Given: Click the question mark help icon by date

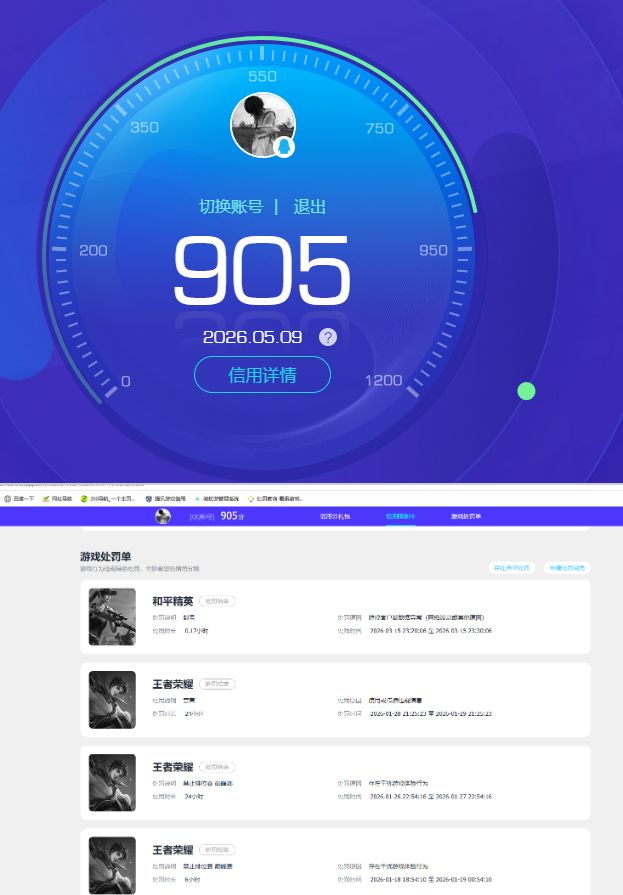Looking at the screenshot, I should coord(328,337).
